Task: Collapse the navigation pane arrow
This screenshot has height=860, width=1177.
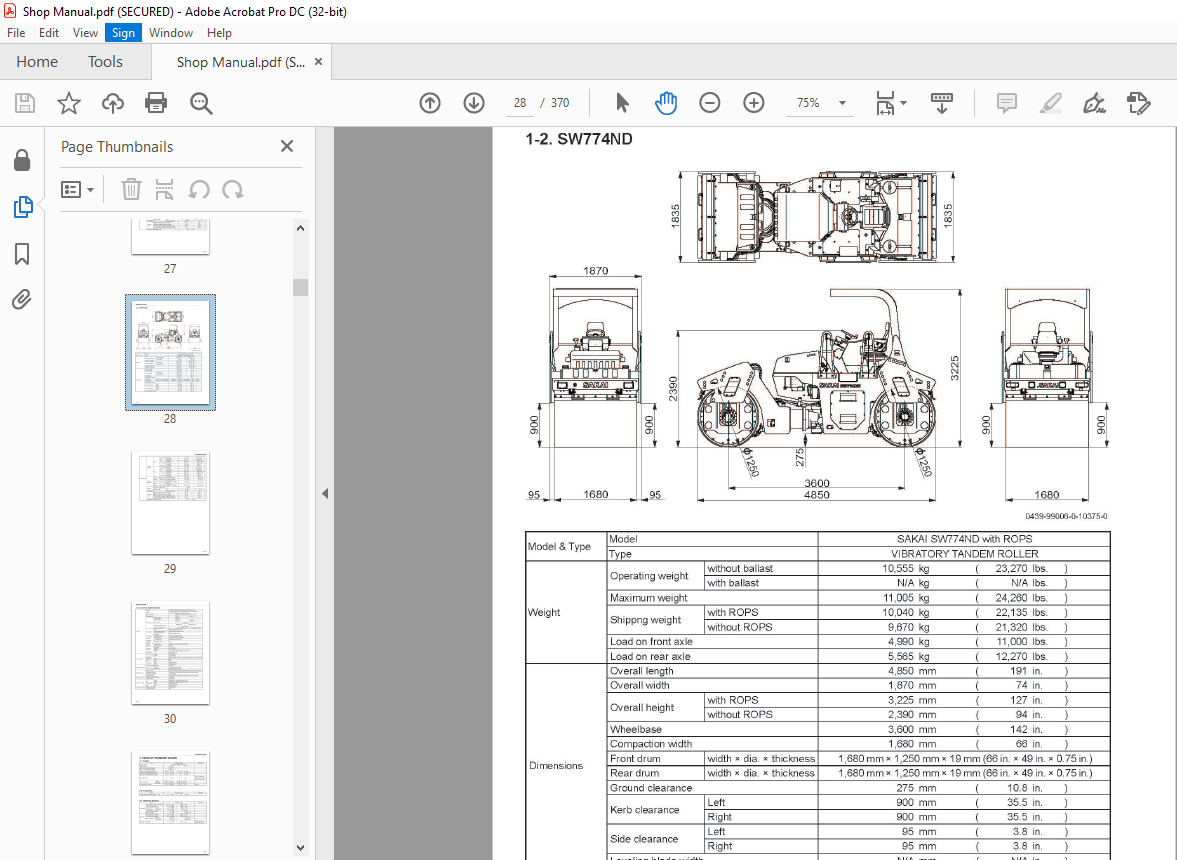Action: point(324,493)
